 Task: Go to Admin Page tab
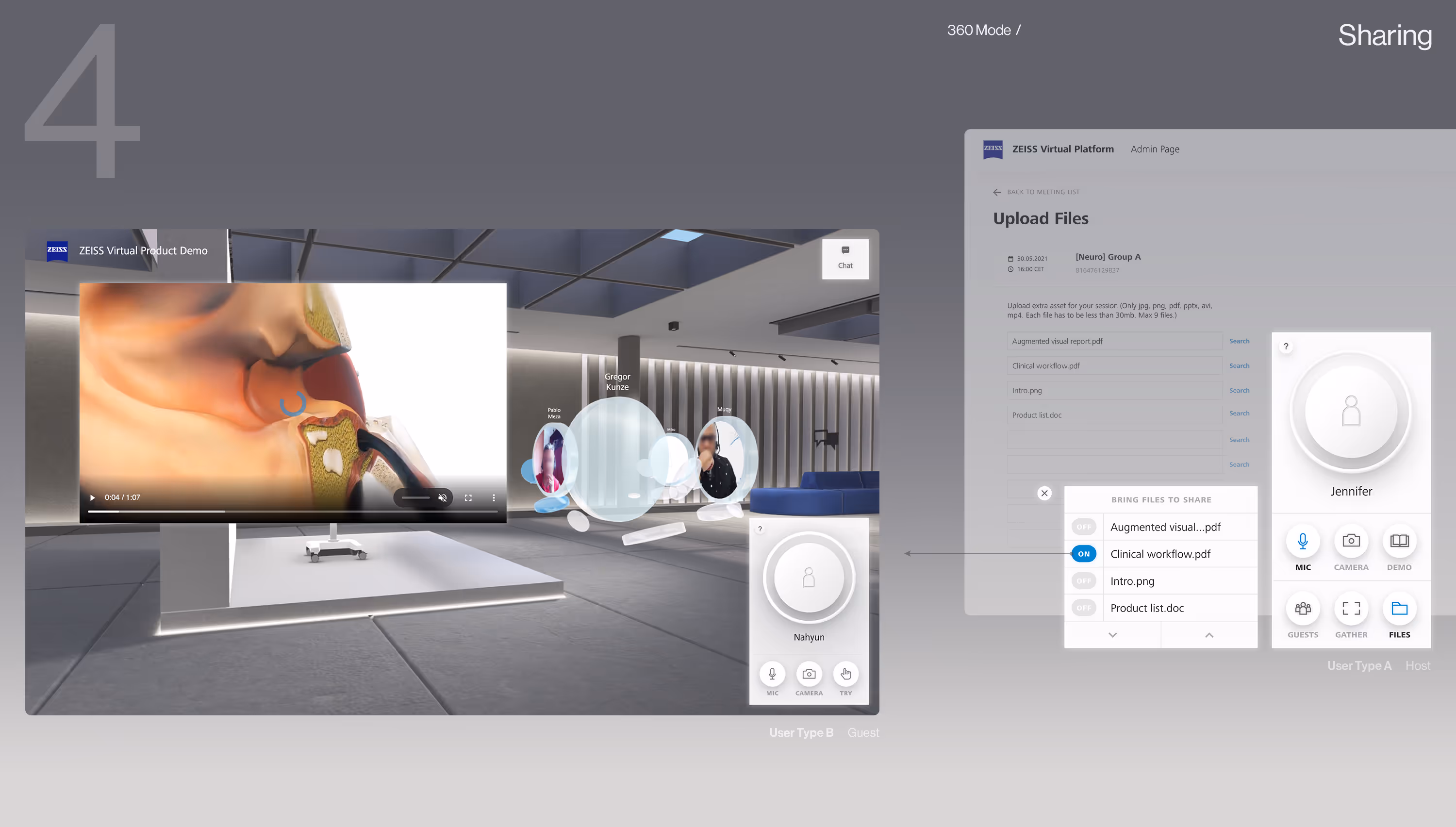pyautogui.click(x=1155, y=149)
